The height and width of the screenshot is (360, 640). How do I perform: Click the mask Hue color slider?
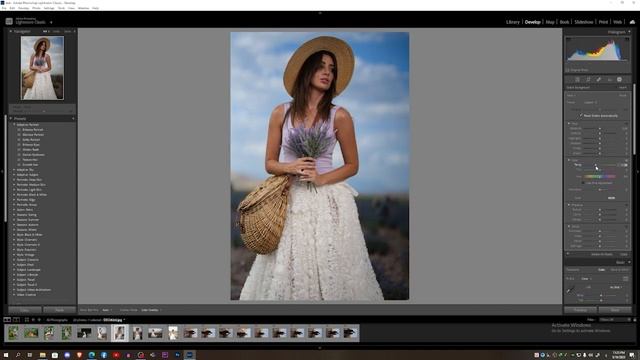(x=600, y=176)
